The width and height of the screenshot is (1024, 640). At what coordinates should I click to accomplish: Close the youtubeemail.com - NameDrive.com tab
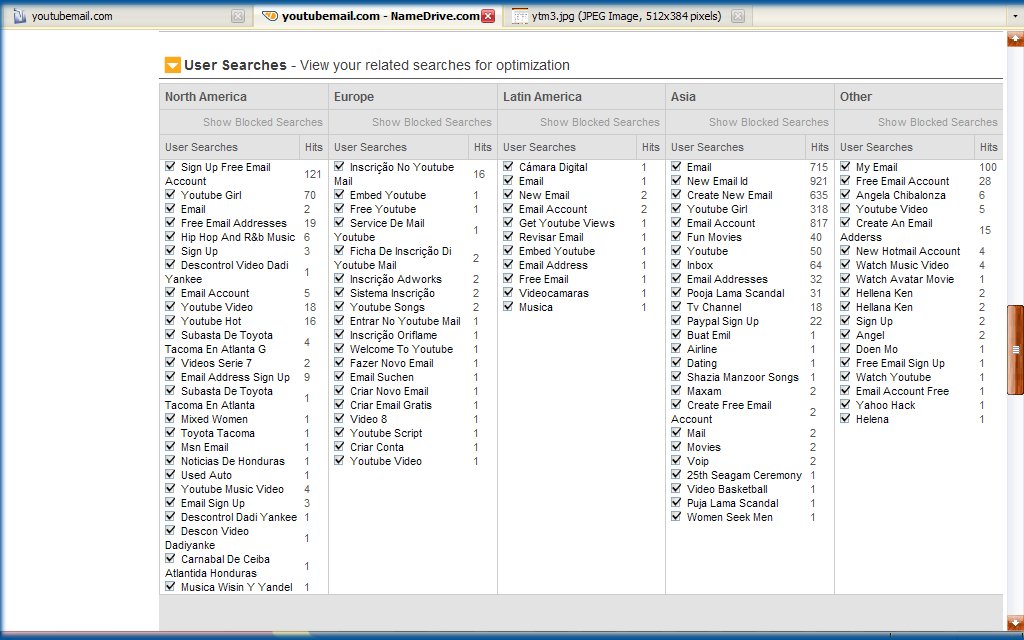click(x=488, y=16)
